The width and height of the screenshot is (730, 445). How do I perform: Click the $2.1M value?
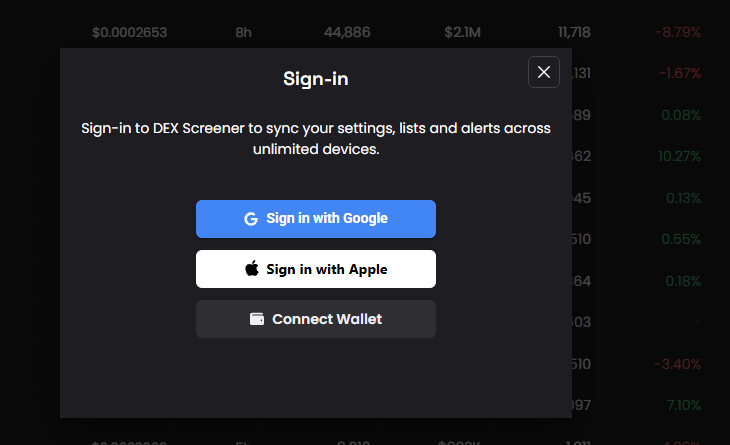pos(462,33)
